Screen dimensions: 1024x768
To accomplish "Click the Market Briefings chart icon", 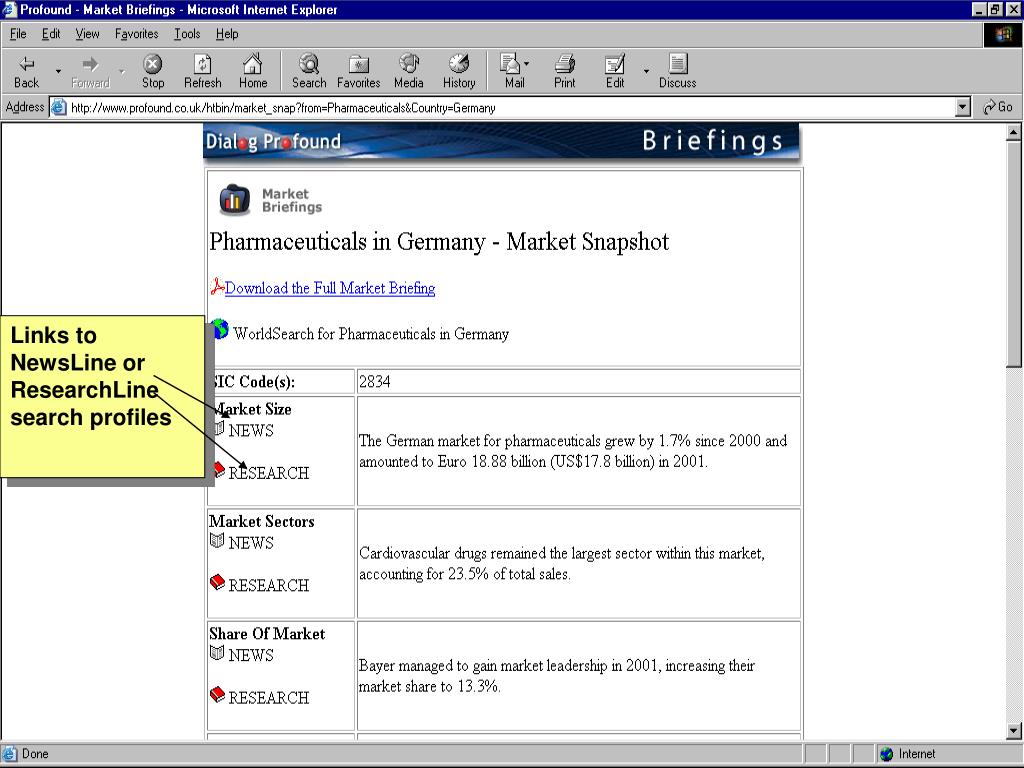I will (234, 200).
